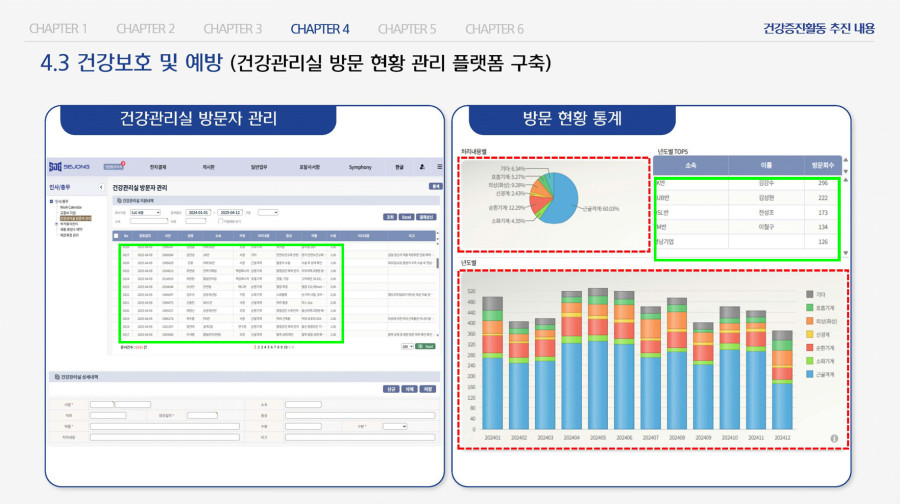900x504 pixels.
Task: Open the rows-per-page dropdown below the table
Action: 407,346
